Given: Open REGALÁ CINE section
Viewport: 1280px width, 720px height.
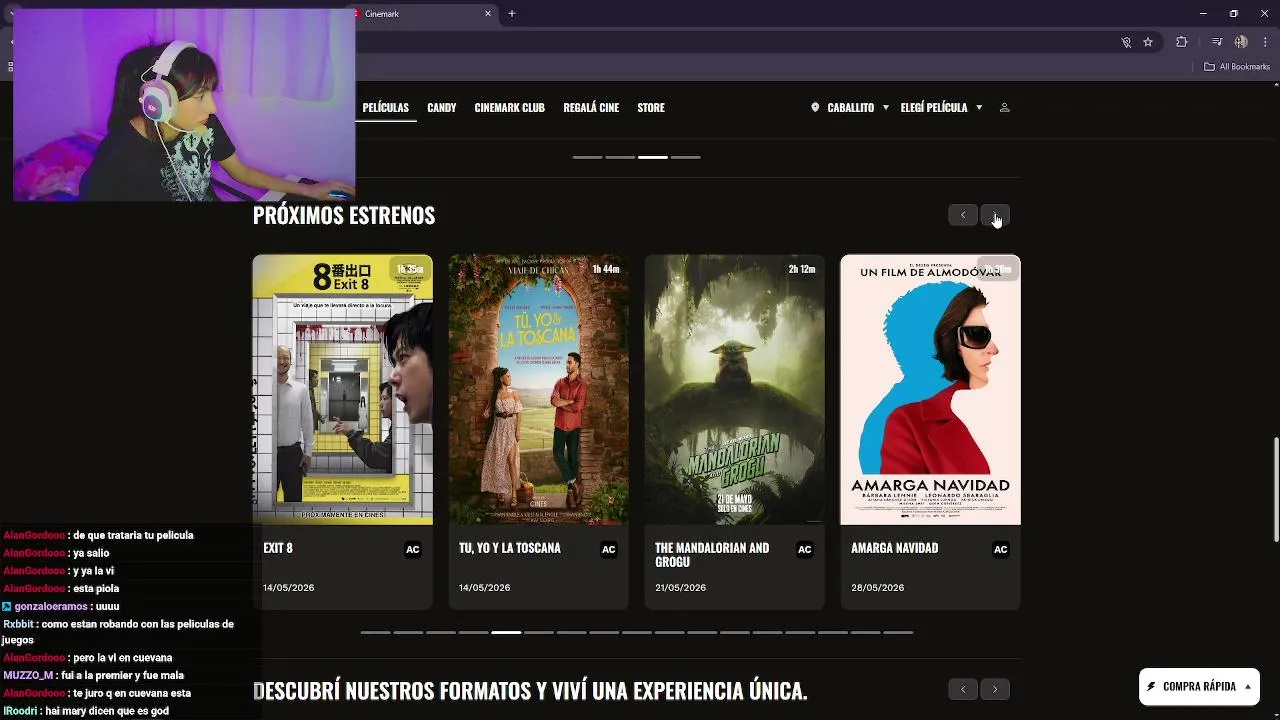Looking at the screenshot, I should [591, 107].
